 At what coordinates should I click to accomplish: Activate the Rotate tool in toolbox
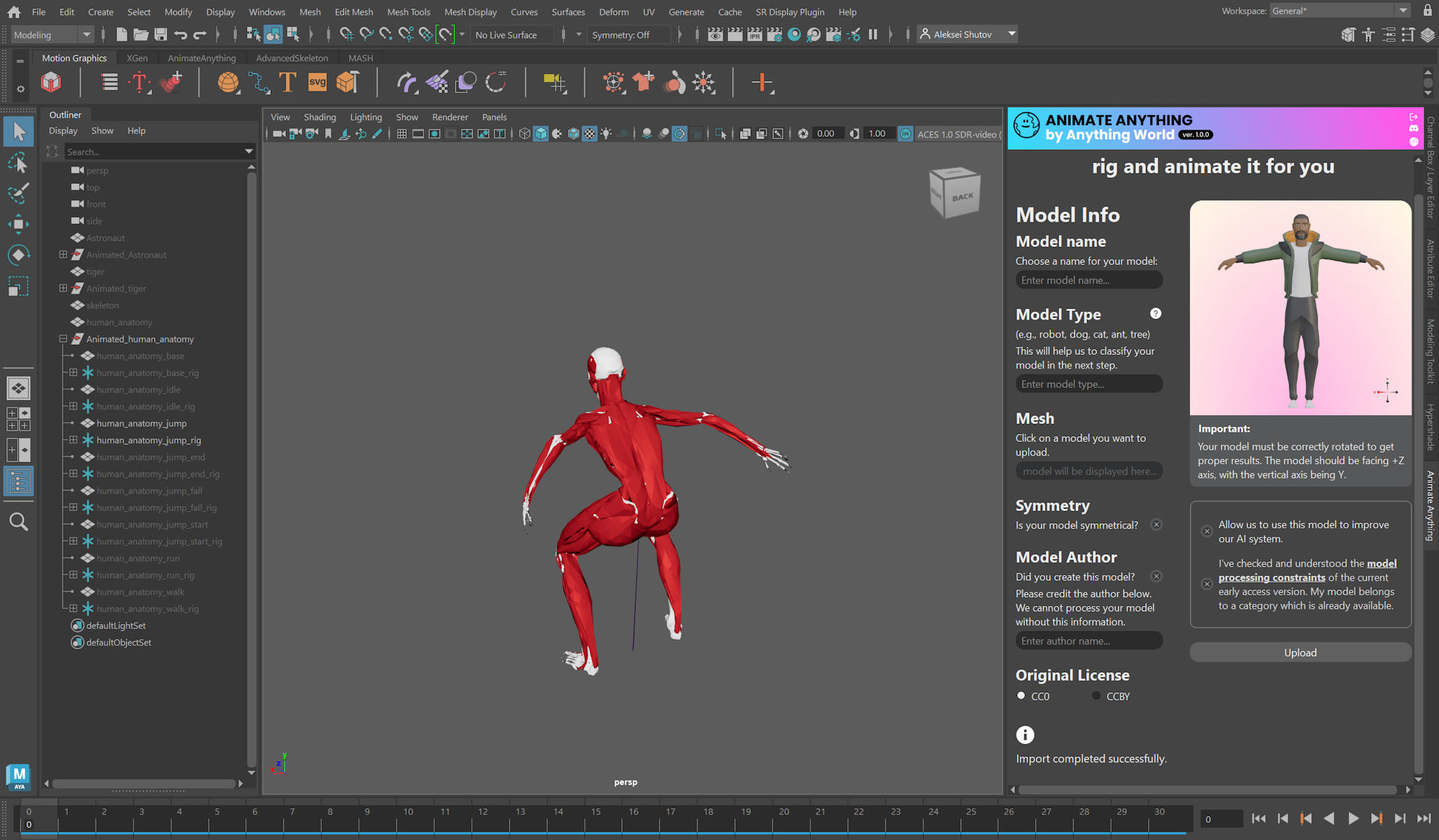click(18, 255)
